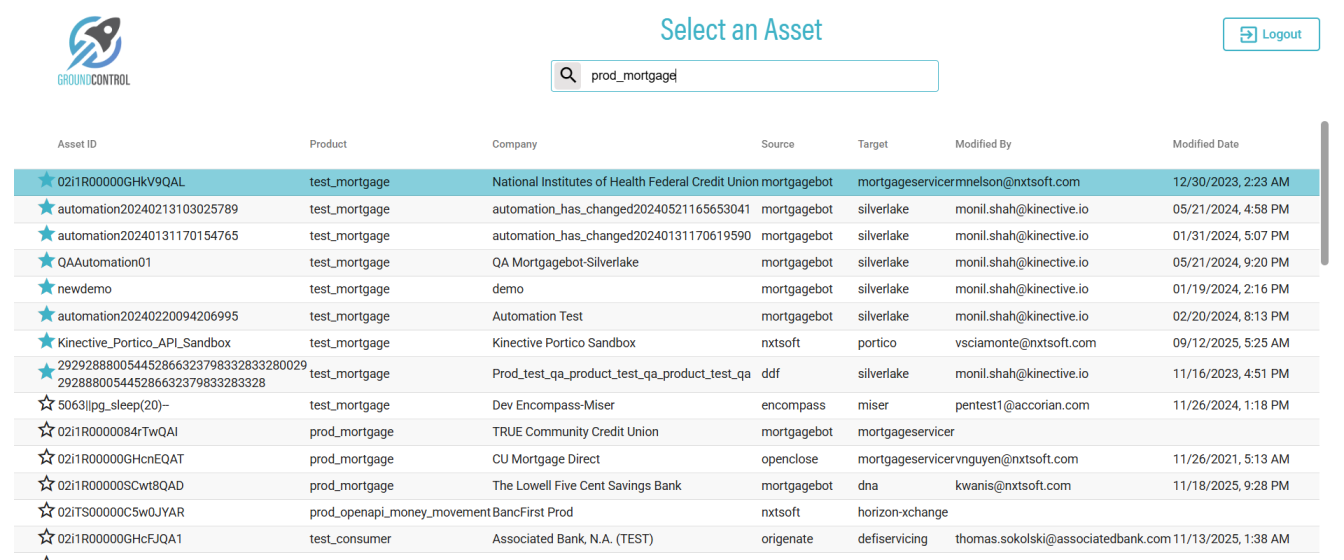Click the Modified By column header
This screenshot has height=560, width=1344.
pyautogui.click(x=983, y=144)
